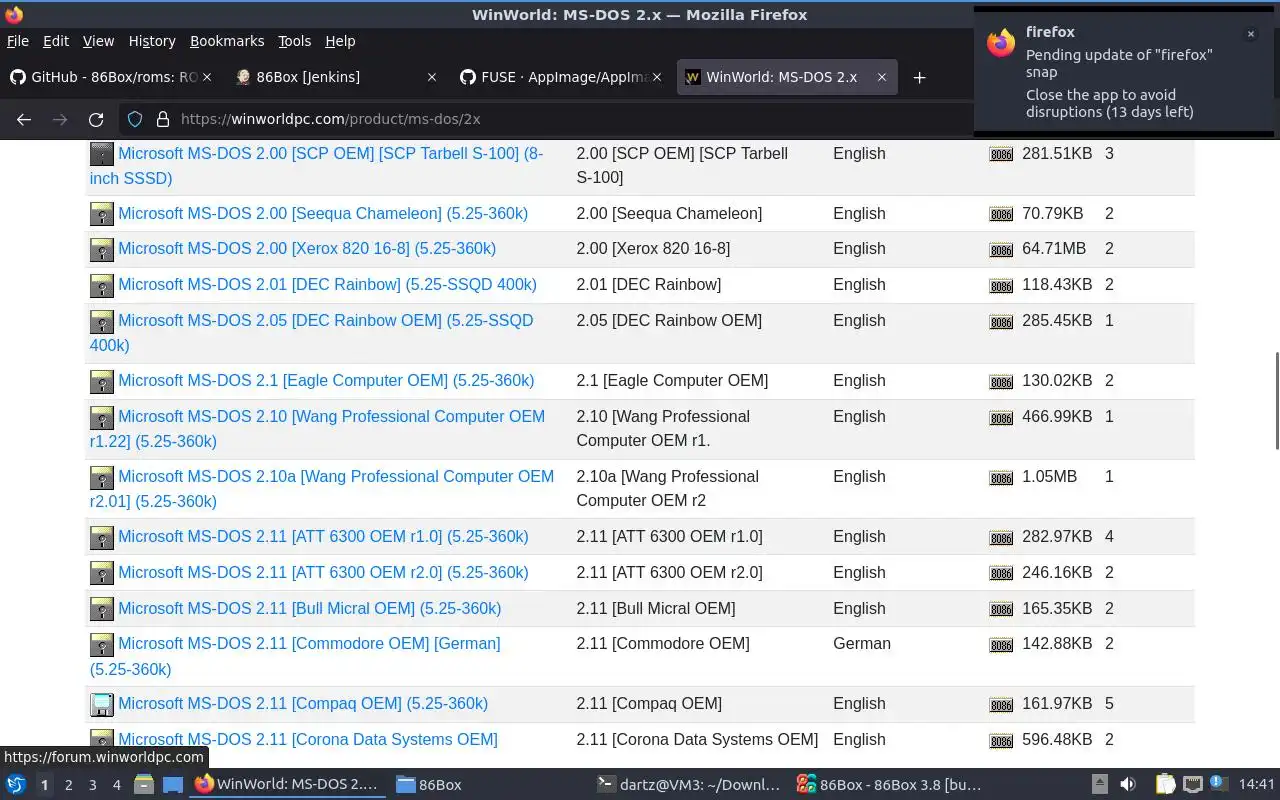The width and height of the screenshot is (1280, 800).
Task: Close the WinWorld: MS-DOS 2.x tab
Action: coord(881,77)
